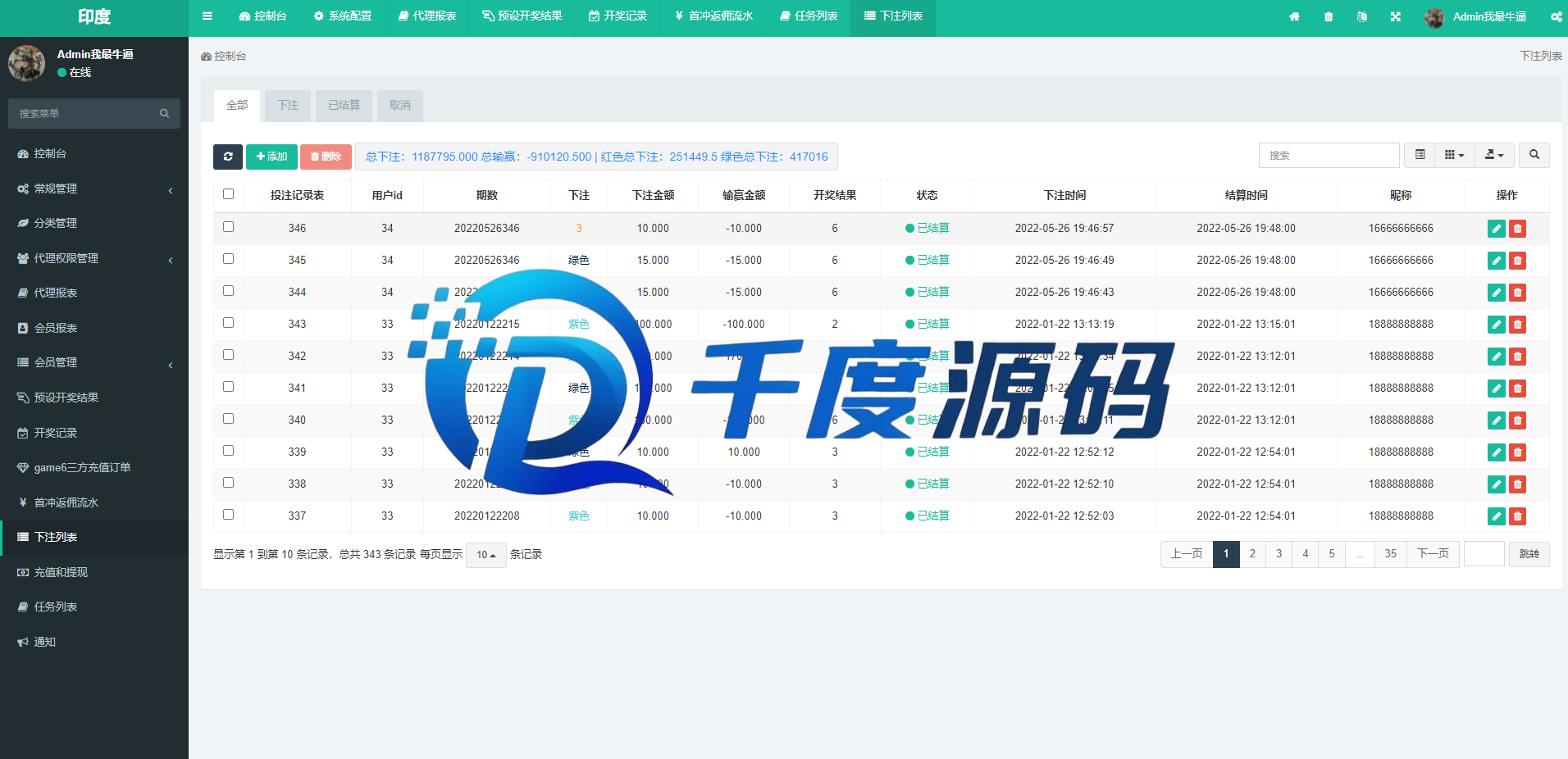
Task: Edit bet record 345 with pencil icon
Action: [1497, 261]
